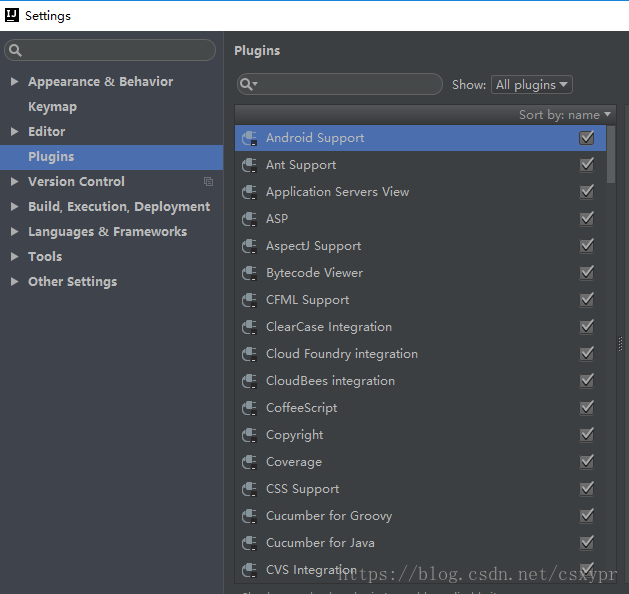629x594 pixels.
Task: Click the AspectJ Support plugin icon
Action: pyautogui.click(x=249, y=246)
